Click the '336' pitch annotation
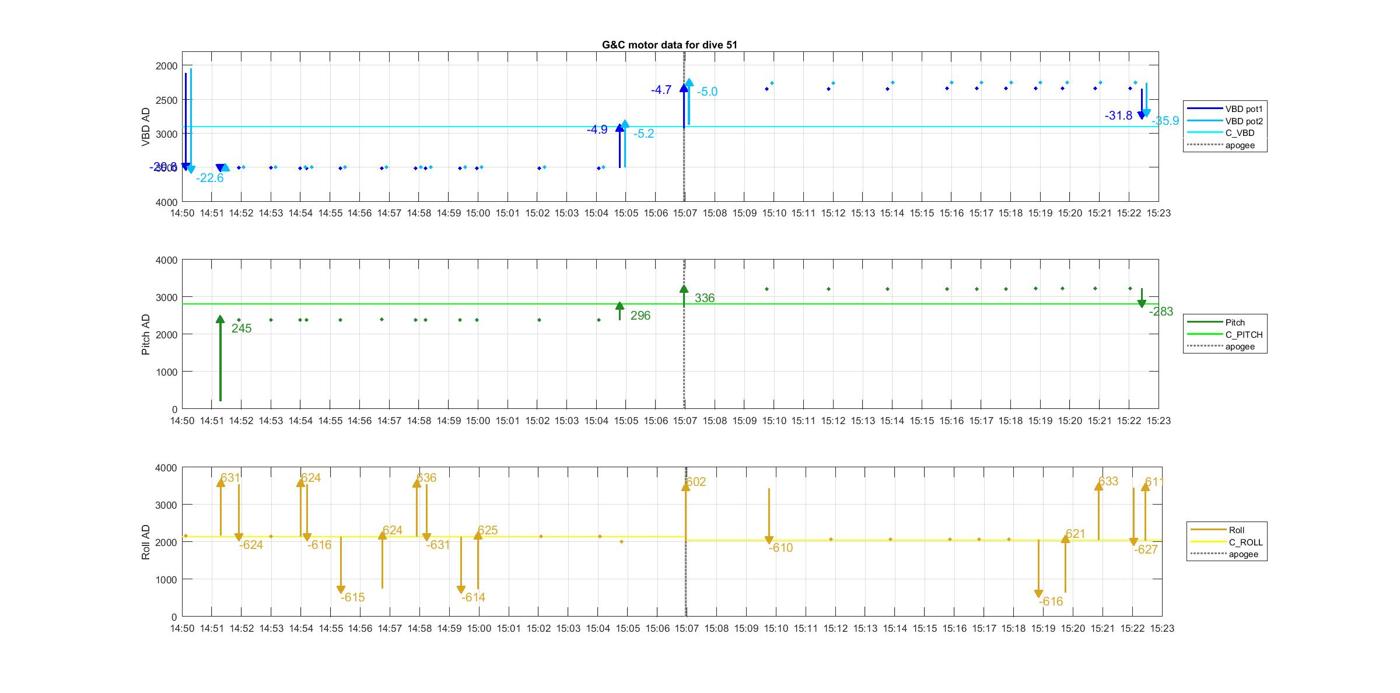The image size is (1400, 693). 704,298
